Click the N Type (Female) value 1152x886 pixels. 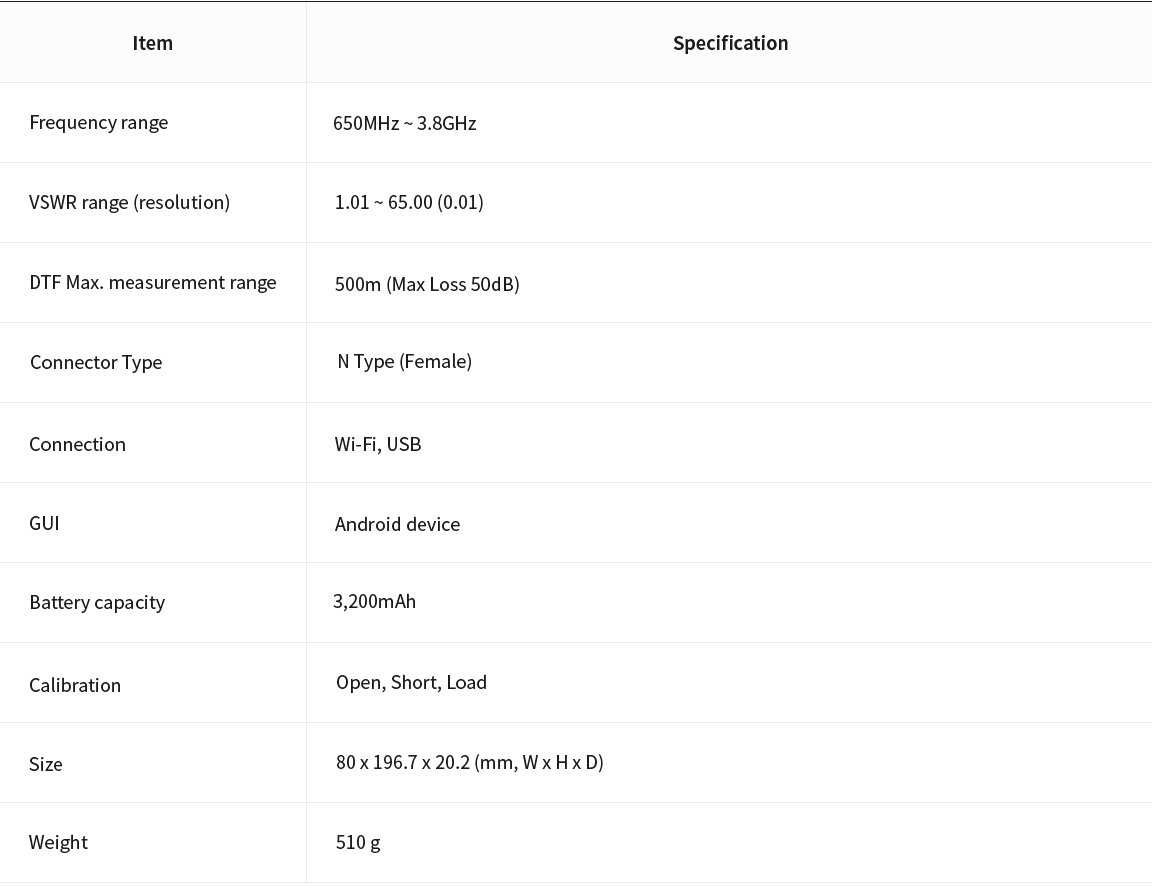coord(405,361)
